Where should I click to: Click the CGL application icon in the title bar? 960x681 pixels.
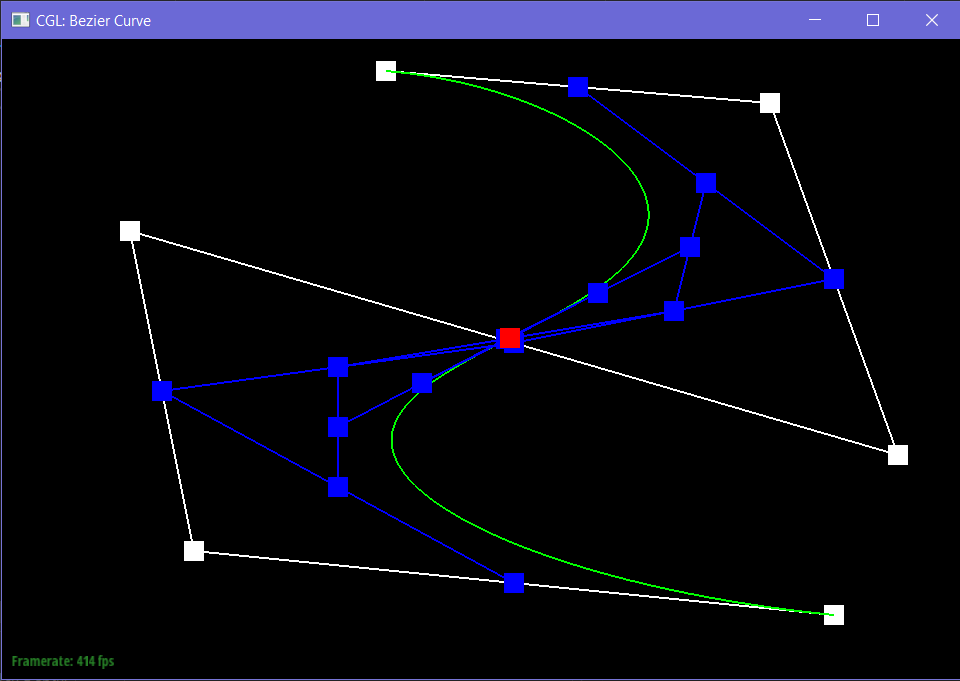[19, 19]
